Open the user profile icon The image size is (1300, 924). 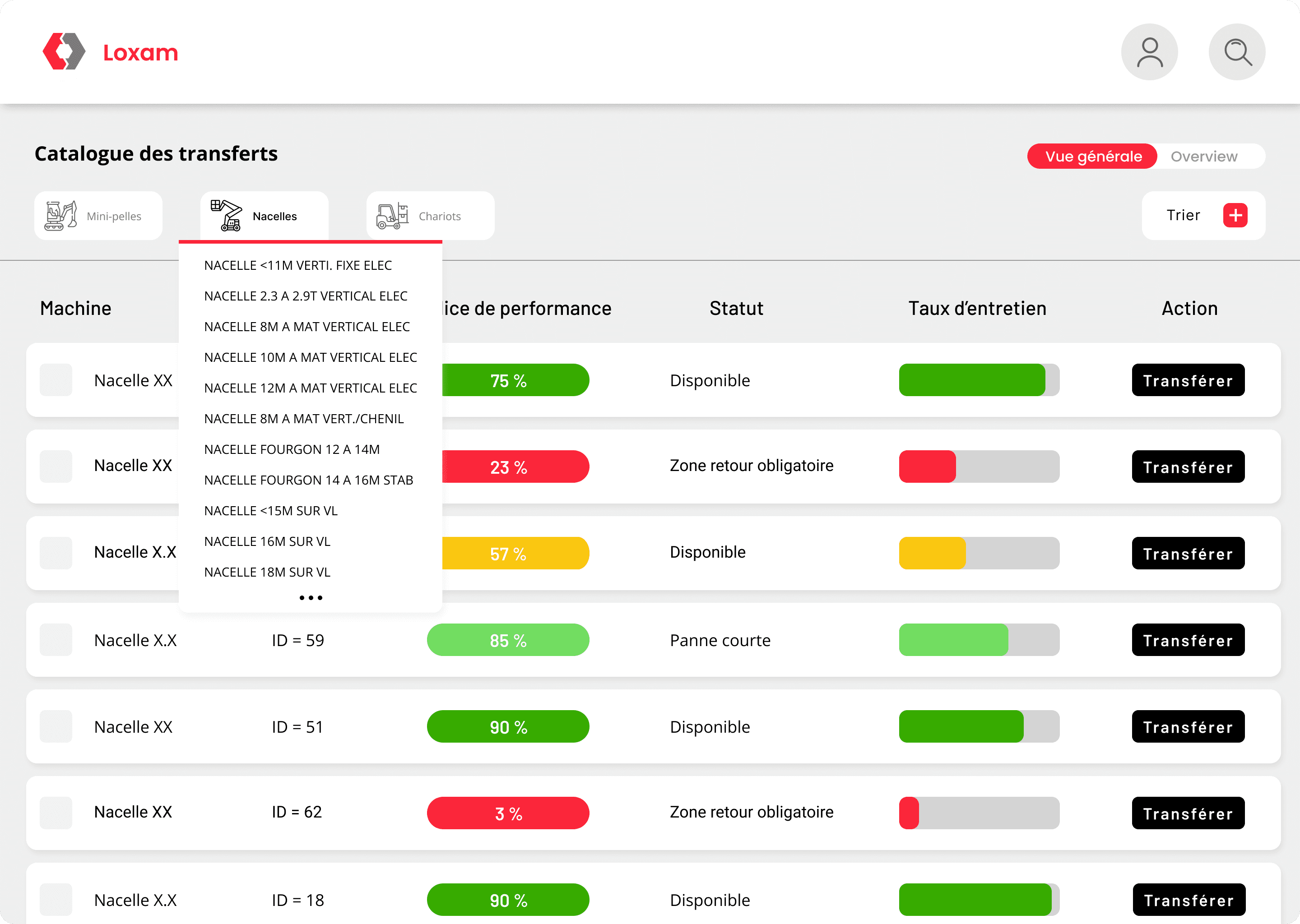click(1149, 52)
